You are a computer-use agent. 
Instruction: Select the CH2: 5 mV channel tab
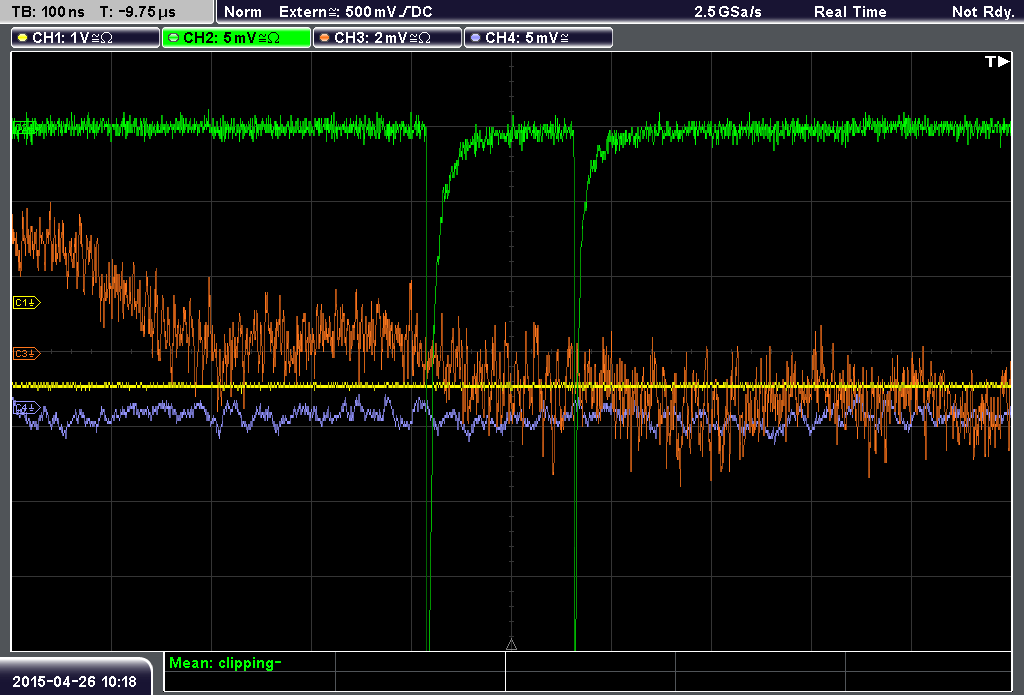pyautogui.click(x=236, y=38)
